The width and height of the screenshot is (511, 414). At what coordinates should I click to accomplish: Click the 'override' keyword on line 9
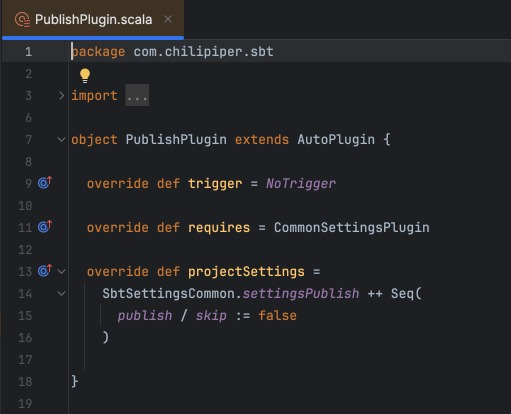click(118, 184)
